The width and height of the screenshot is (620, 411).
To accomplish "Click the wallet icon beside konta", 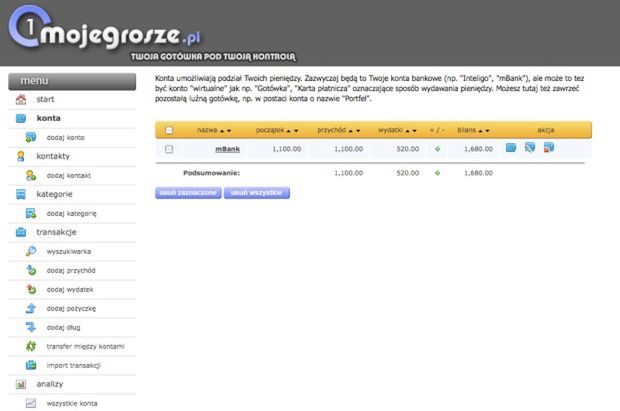I will tap(21, 118).
